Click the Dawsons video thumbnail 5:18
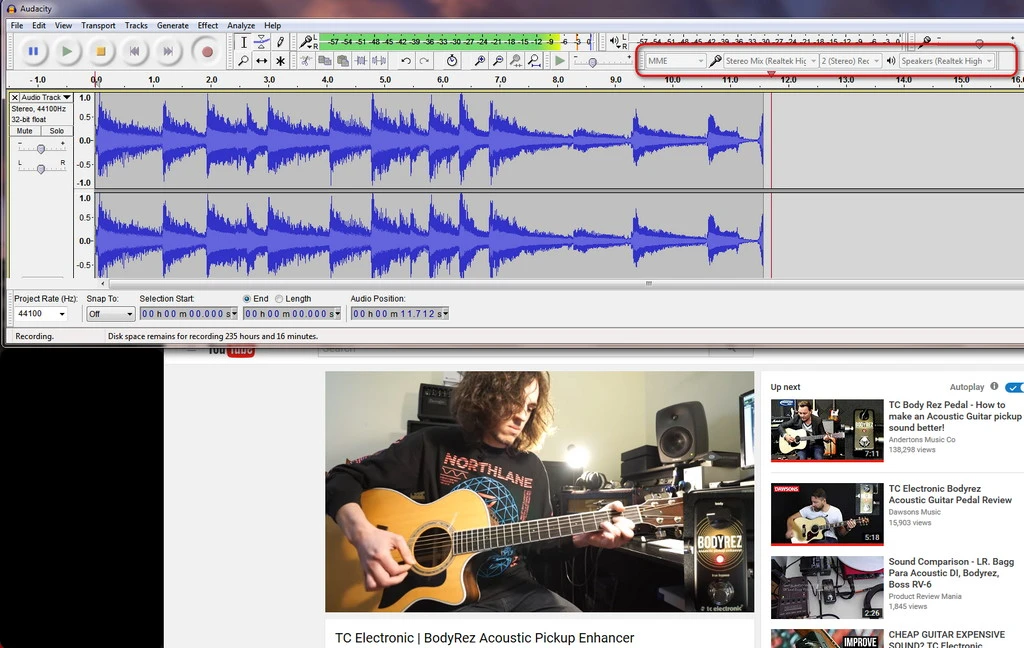Viewport: 1024px width, 648px height. click(827, 514)
